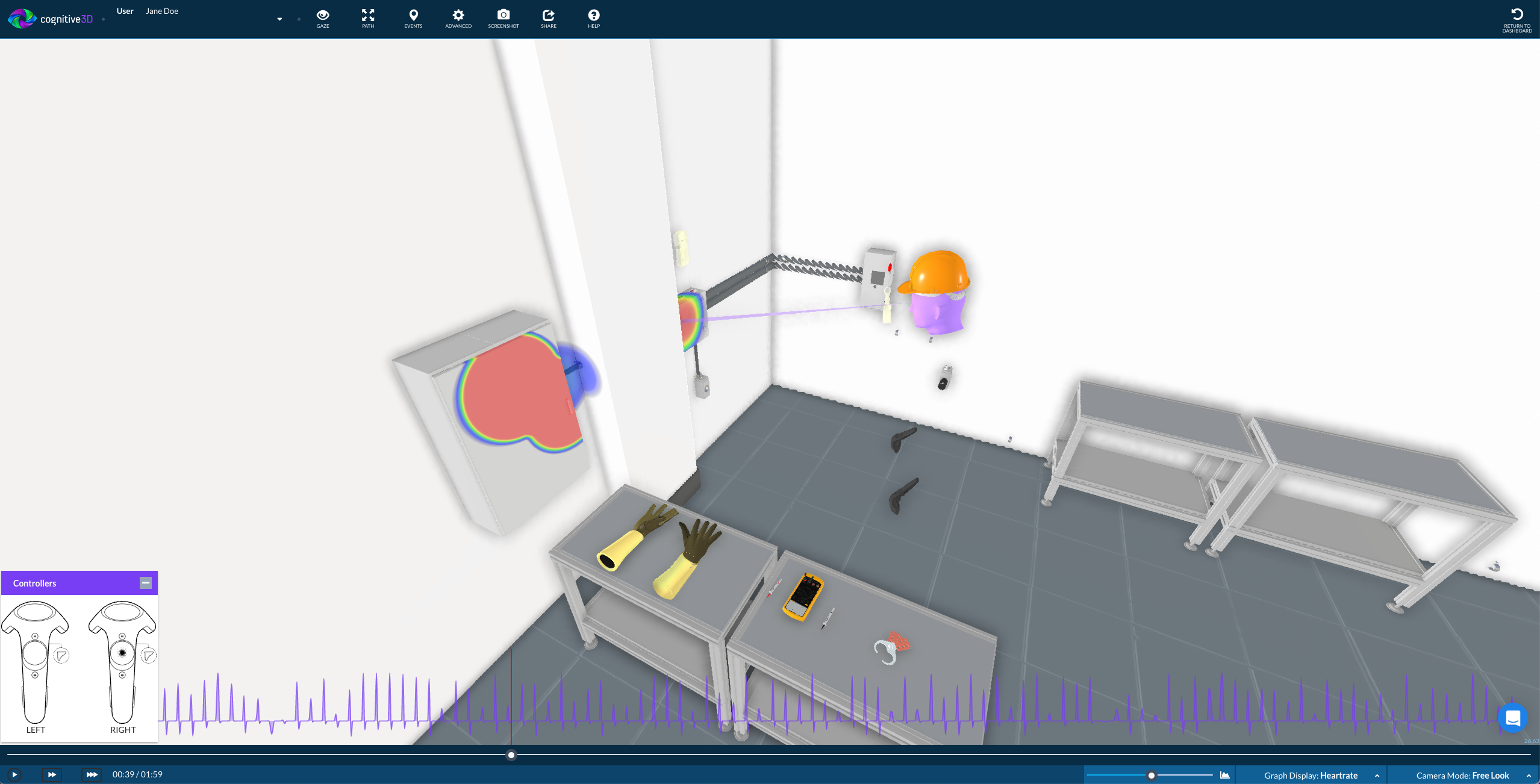Click the cognitive3D logo
The image size is (1540, 784).
click(x=51, y=18)
